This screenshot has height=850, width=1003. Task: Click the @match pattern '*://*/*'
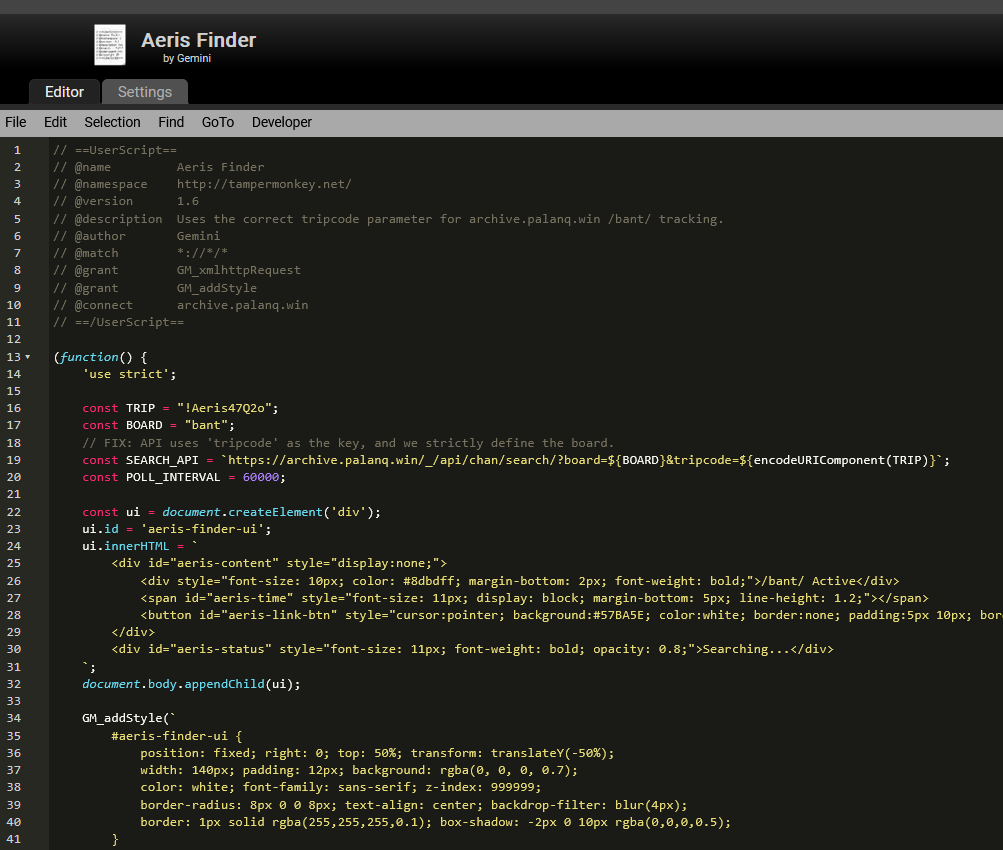(x=202, y=253)
